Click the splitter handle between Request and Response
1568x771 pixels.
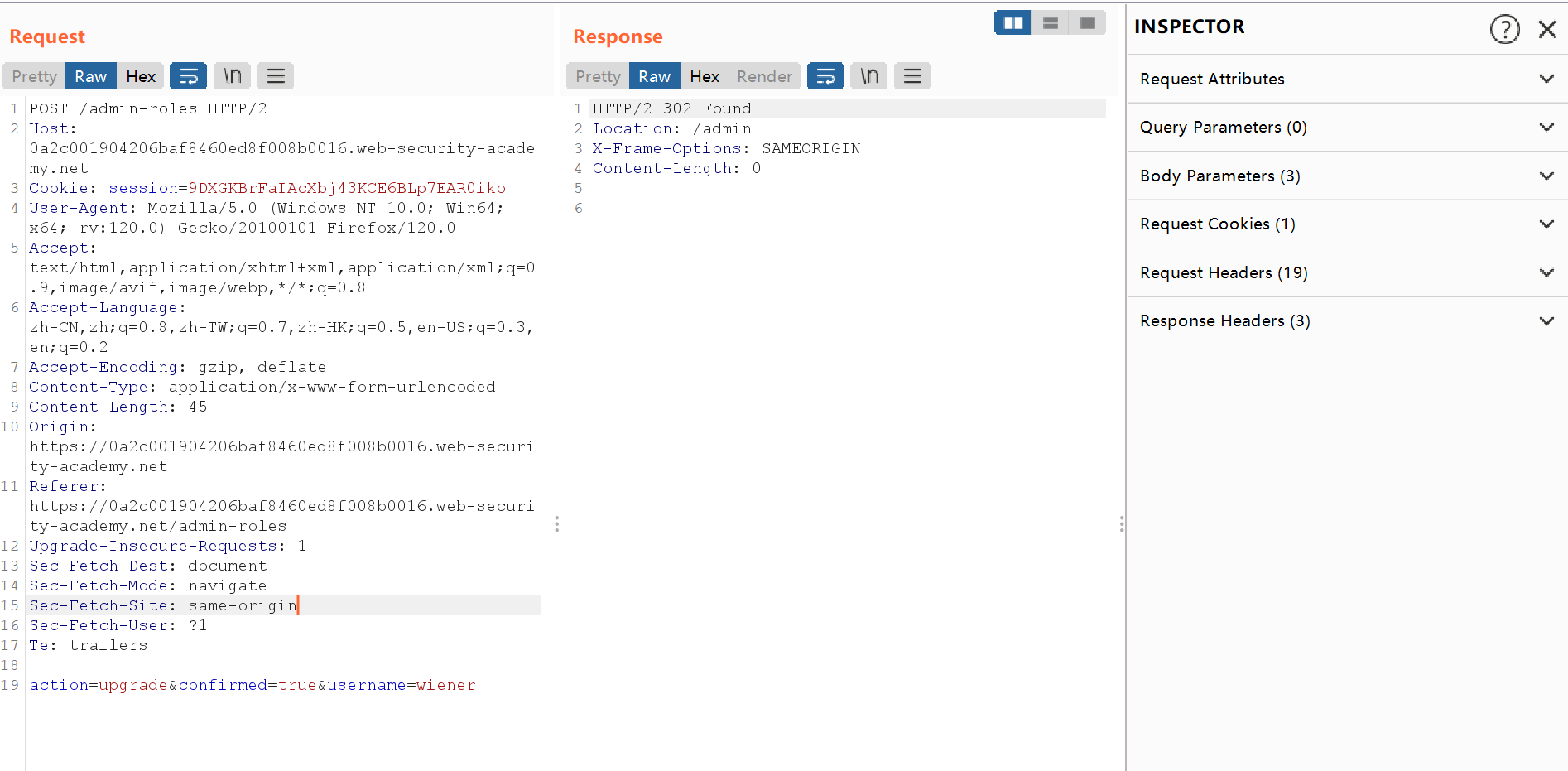click(x=557, y=524)
